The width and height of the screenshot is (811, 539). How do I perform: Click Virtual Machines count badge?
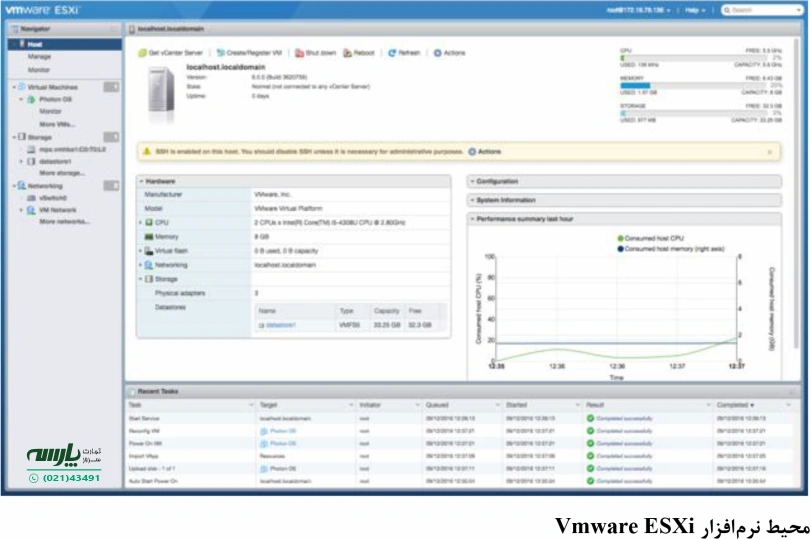pos(111,87)
